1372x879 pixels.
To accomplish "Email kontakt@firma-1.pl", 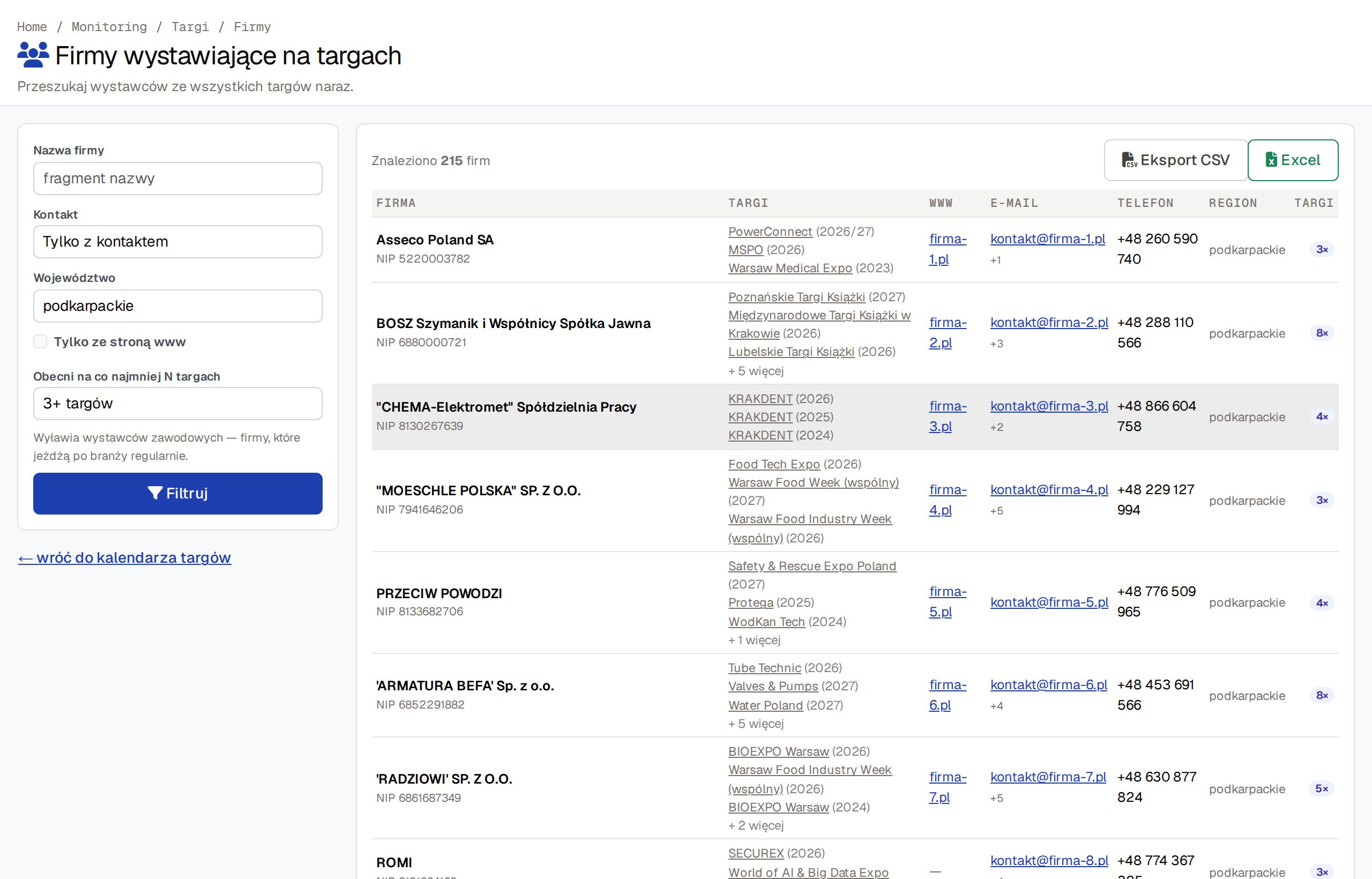I will pos(1047,239).
